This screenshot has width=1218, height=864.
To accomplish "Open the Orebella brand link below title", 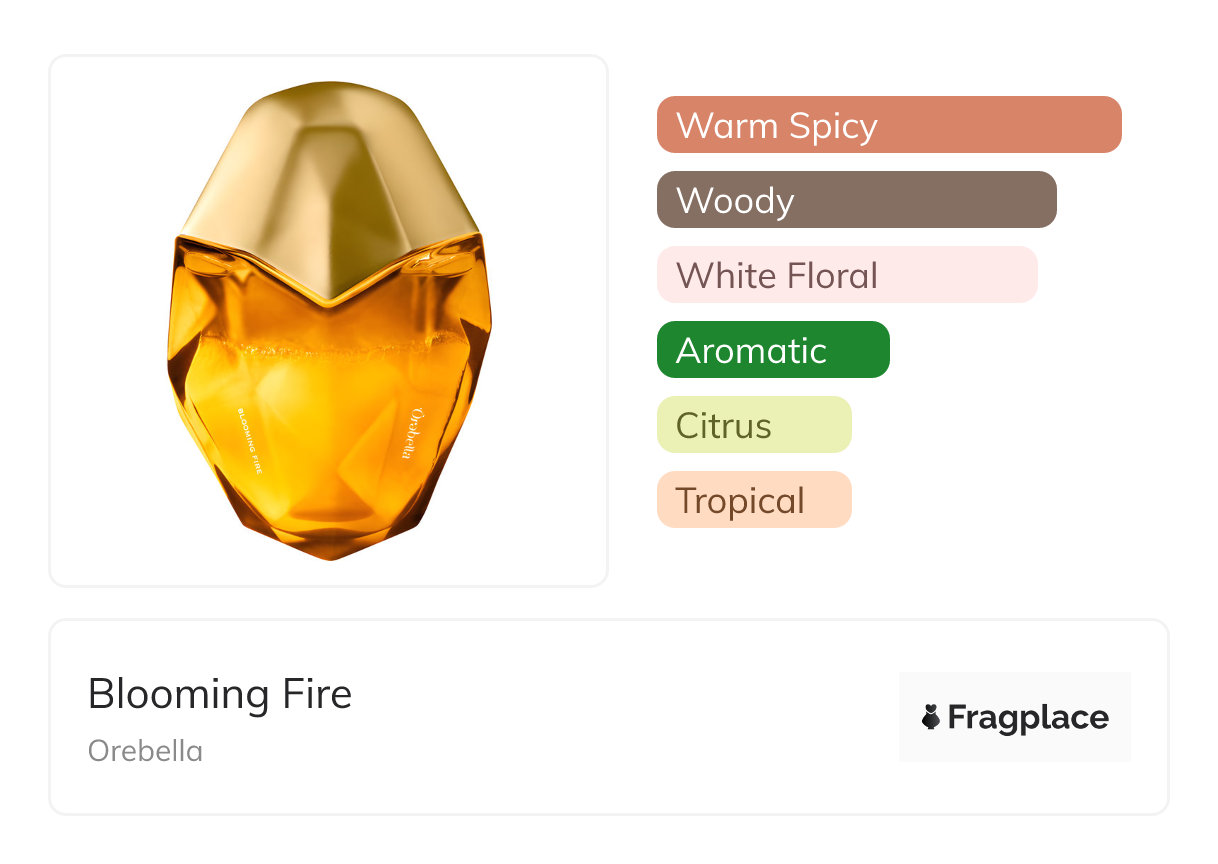I will (x=145, y=750).
